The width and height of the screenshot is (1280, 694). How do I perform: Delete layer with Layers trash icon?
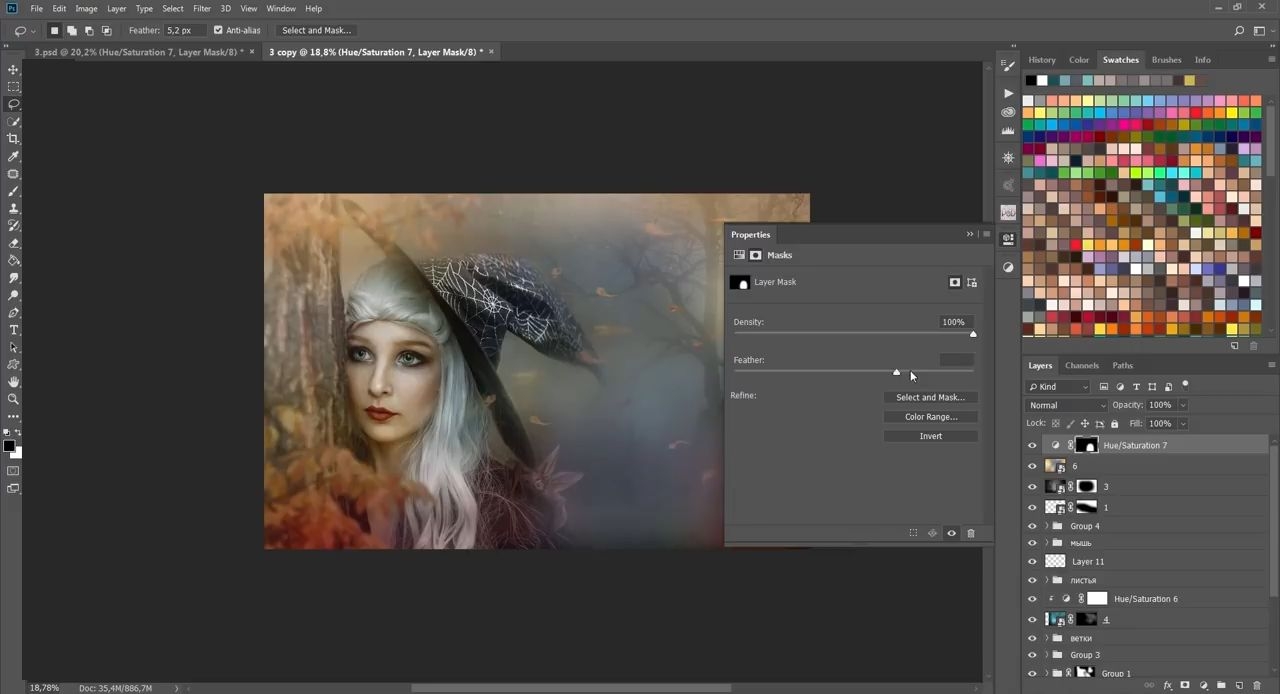pyautogui.click(x=1258, y=686)
